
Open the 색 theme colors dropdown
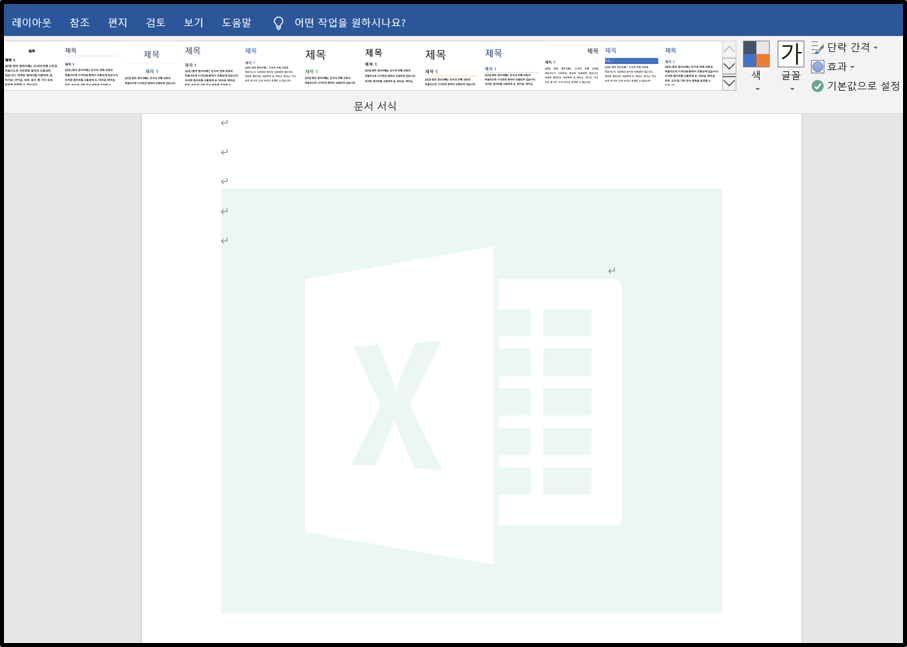(756, 66)
